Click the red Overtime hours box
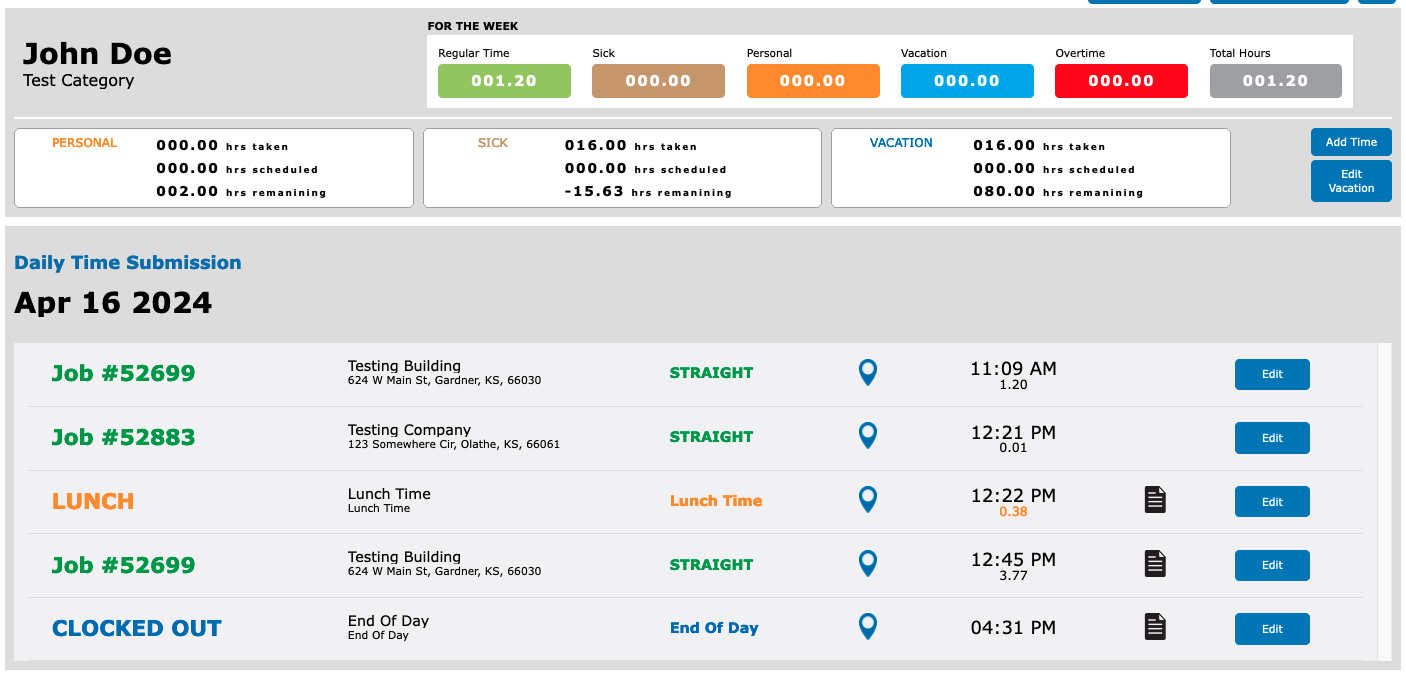This screenshot has width=1406, height=677. tap(1121, 81)
